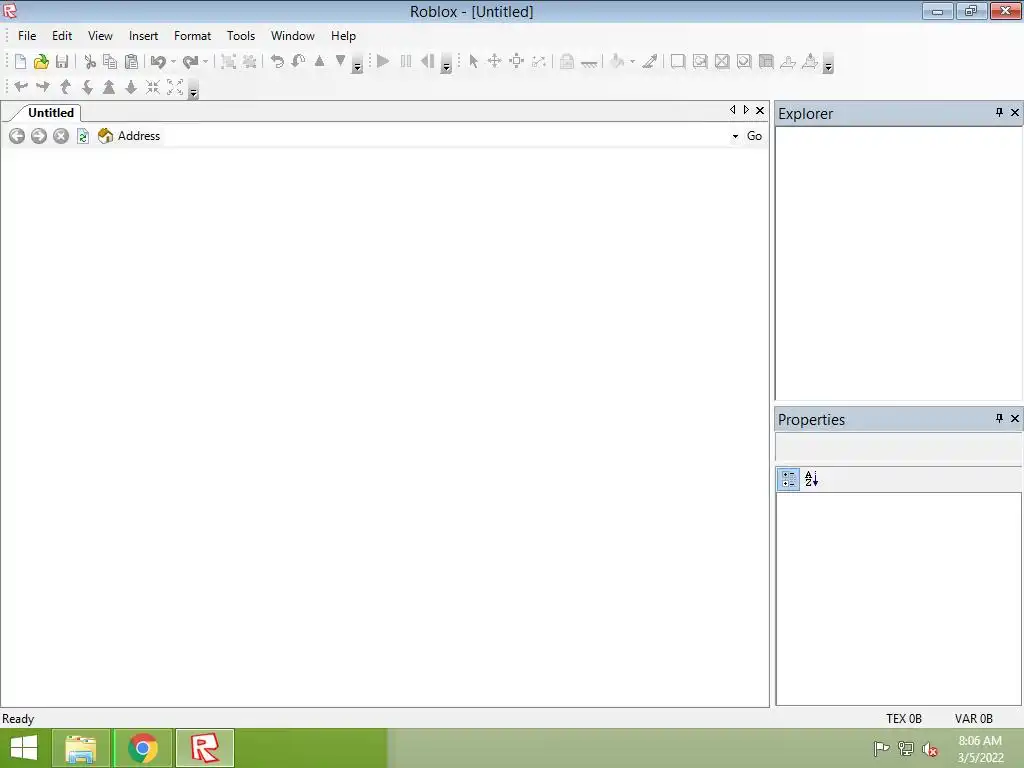Expand overflow options after the down-triangle icon
The width and height of the screenshot is (1024, 768).
pyautogui.click(x=357, y=65)
